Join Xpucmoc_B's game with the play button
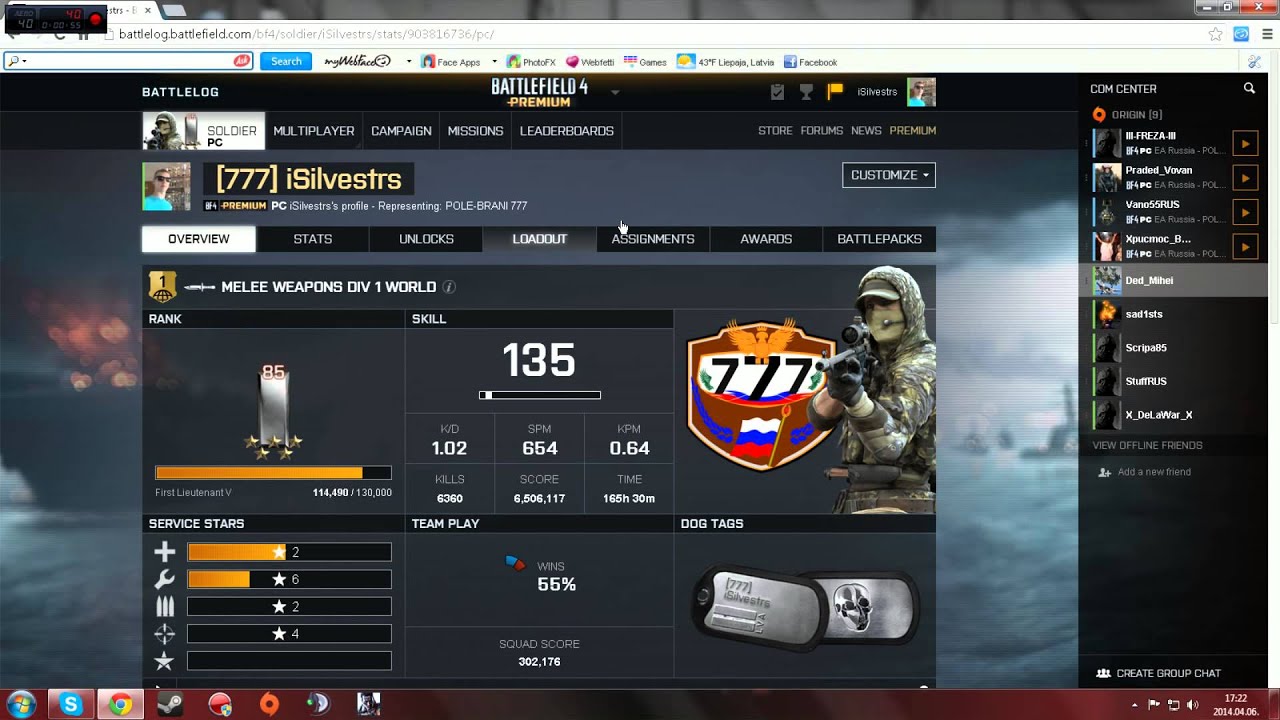The height and width of the screenshot is (720, 1280). click(x=1245, y=246)
